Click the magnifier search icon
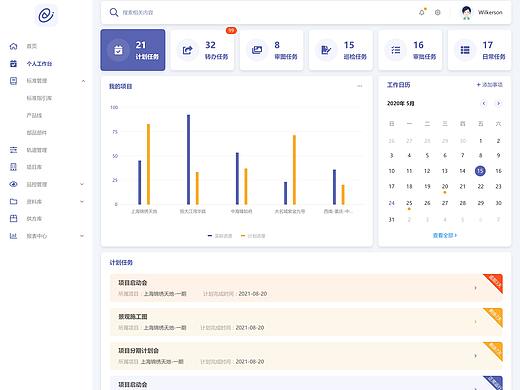This screenshot has height=390, width=520. (114, 13)
